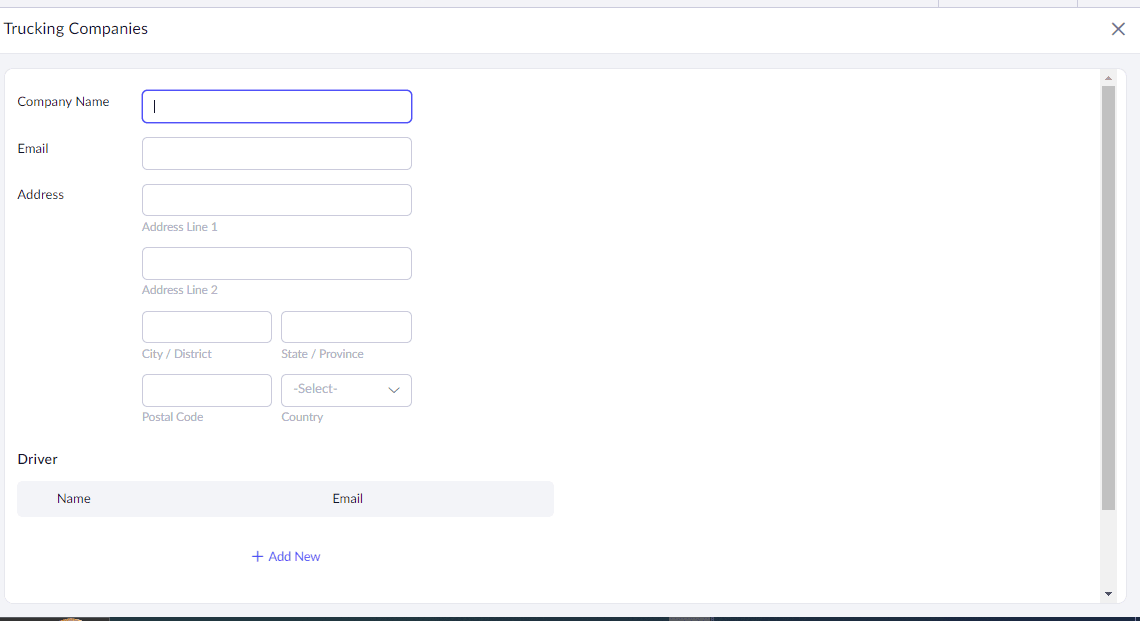Click the scrollbar down arrow
The width and height of the screenshot is (1141, 621).
1108,594
